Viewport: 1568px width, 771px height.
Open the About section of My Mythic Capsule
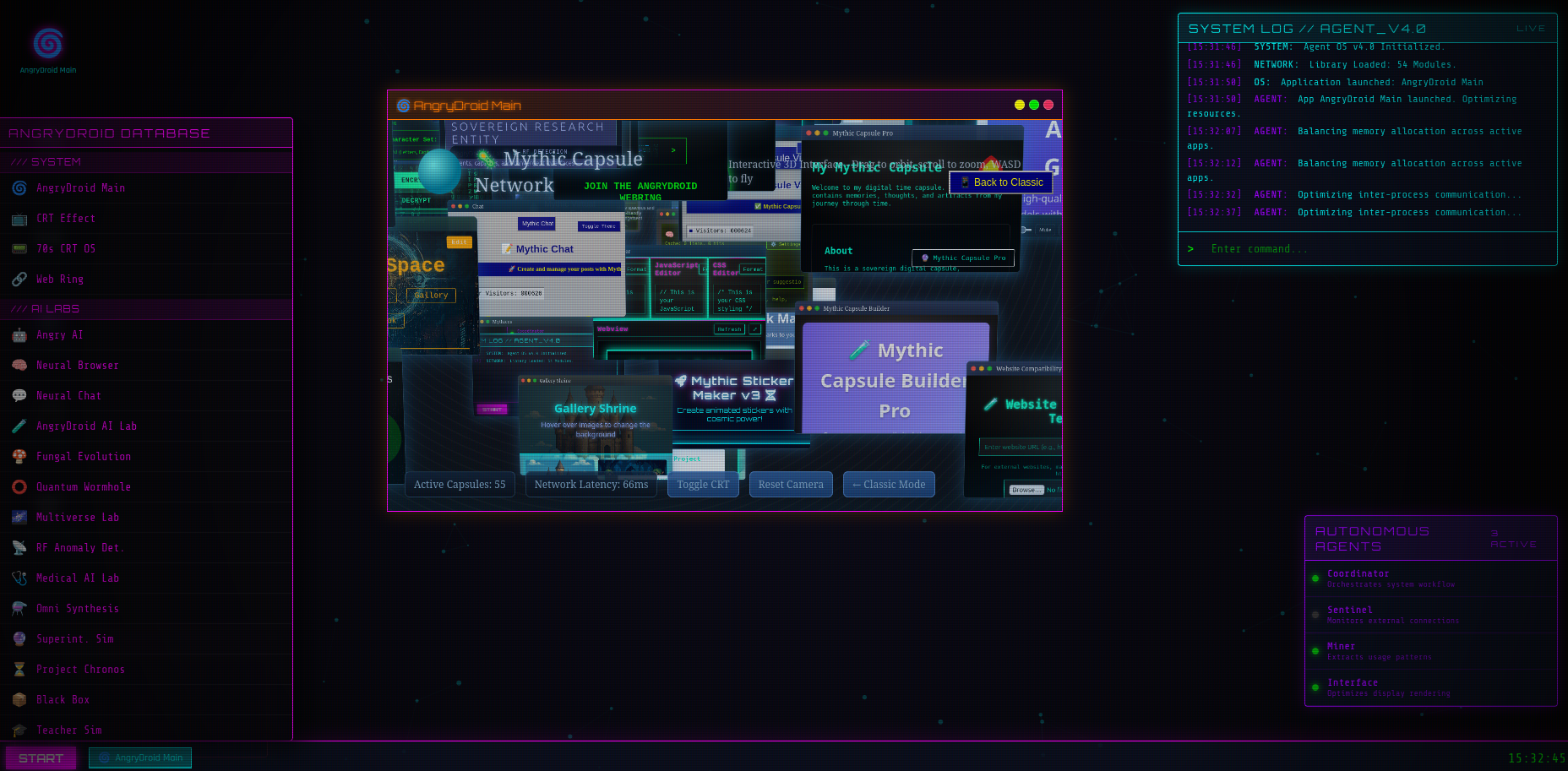[x=838, y=250]
